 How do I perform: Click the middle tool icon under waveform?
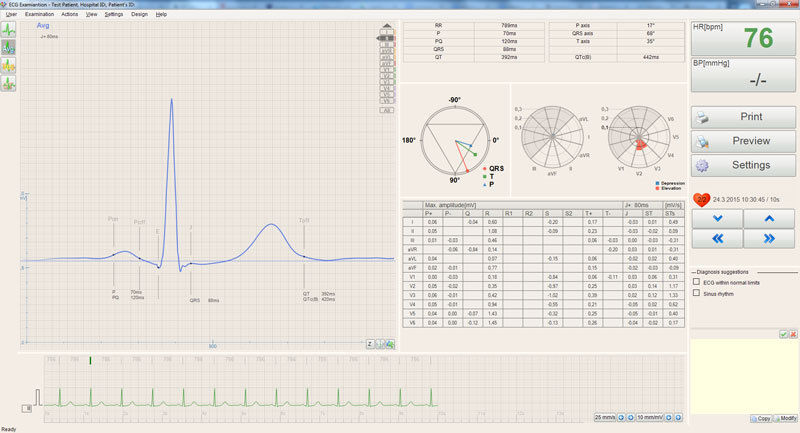coord(380,344)
